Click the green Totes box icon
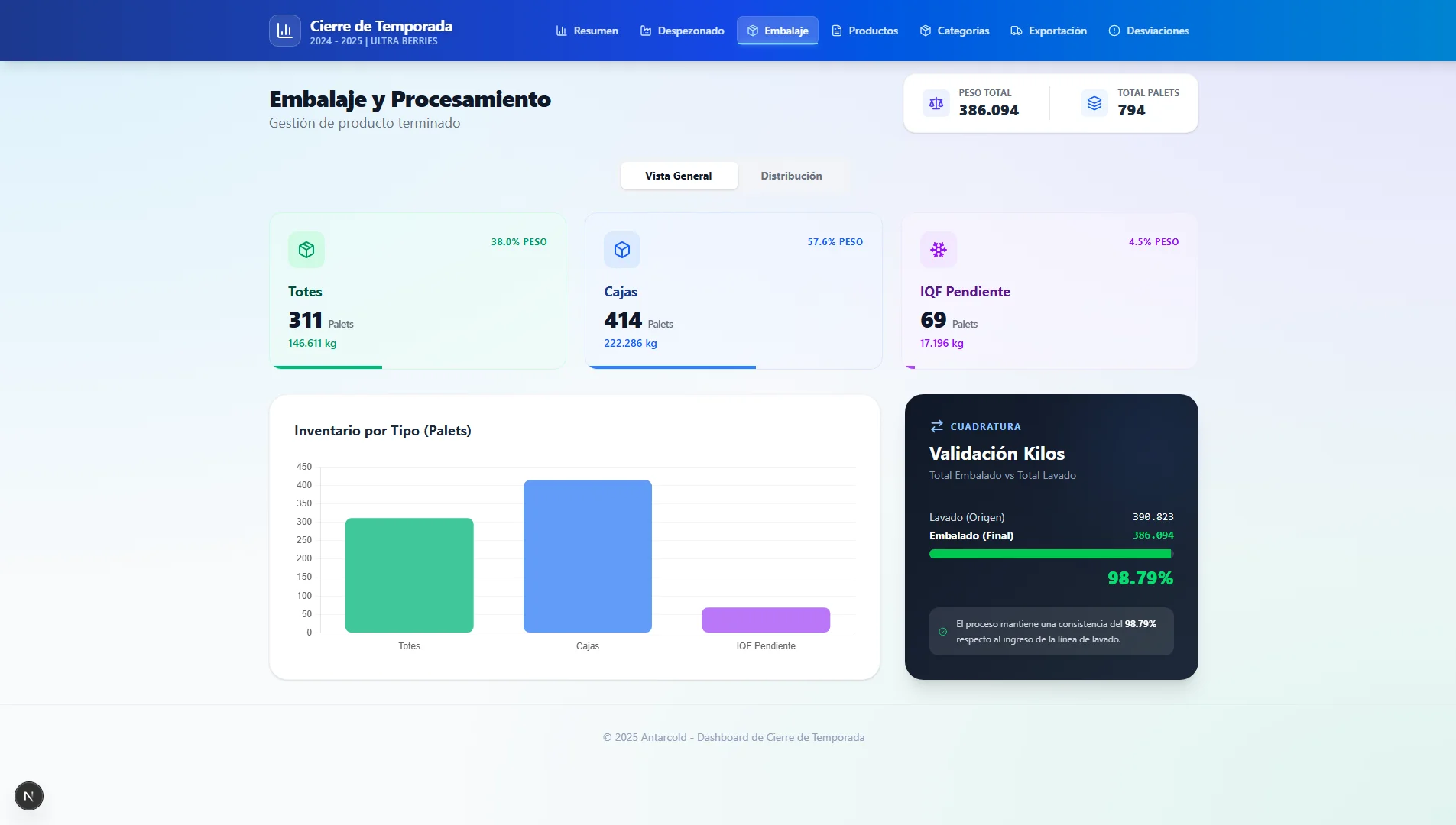This screenshot has width=1456, height=825. 306,250
